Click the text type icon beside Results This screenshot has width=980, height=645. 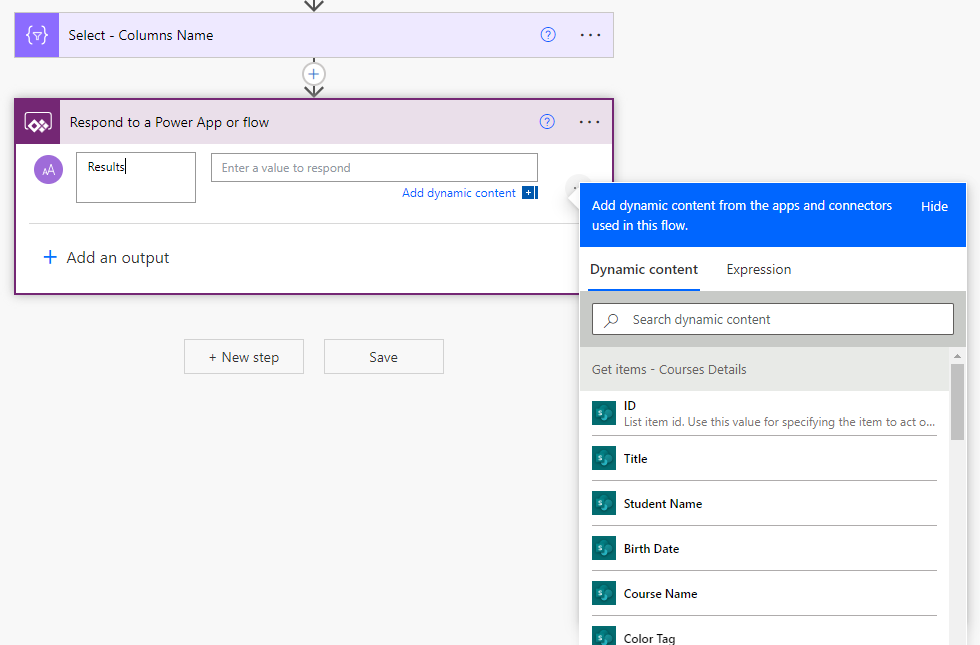49,170
